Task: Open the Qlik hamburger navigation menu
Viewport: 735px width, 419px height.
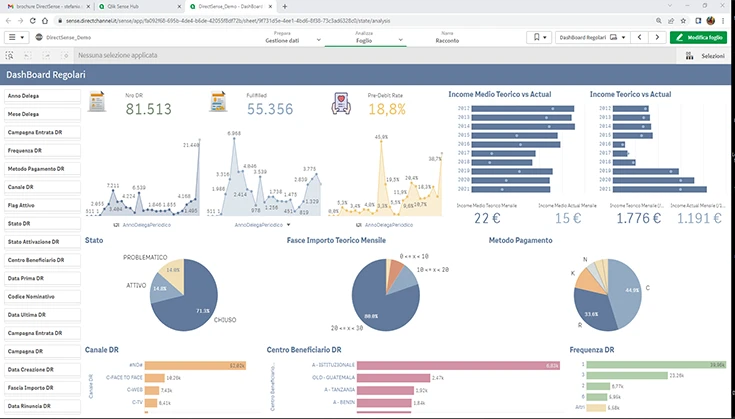Action: 16,37
